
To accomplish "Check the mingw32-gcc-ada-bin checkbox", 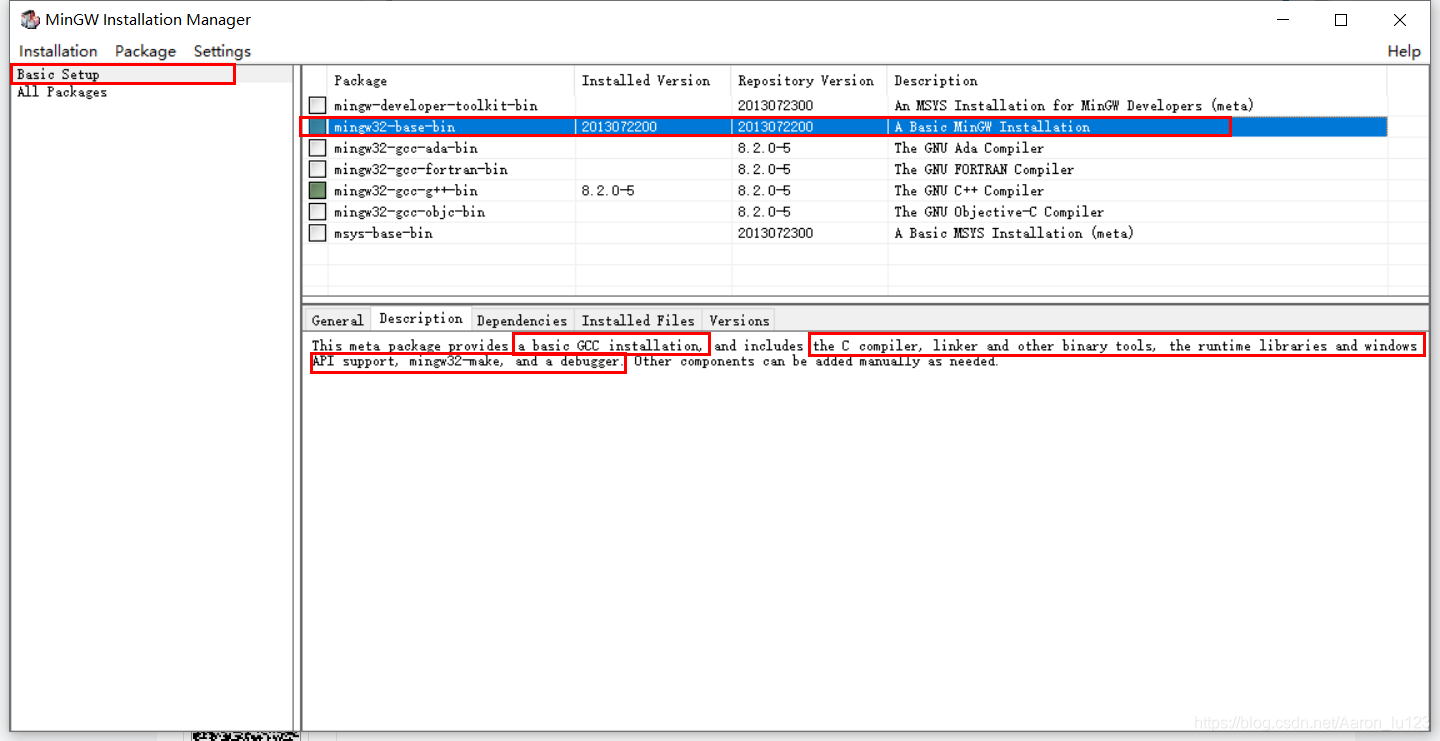I will click(317, 148).
